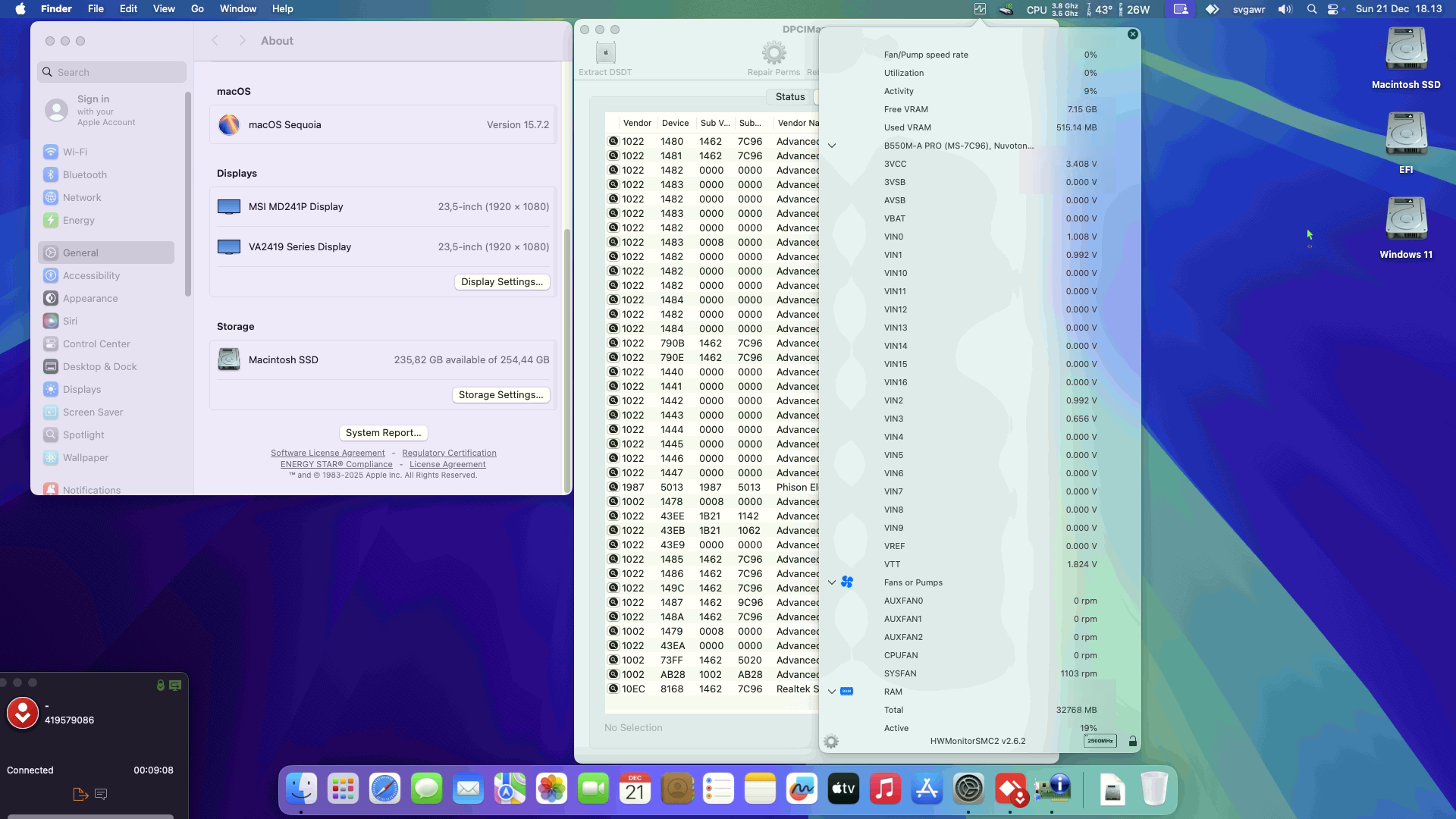The height and width of the screenshot is (819, 1456).
Task: Go back in System Settings navigation
Action: pyautogui.click(x=215, y=41)
